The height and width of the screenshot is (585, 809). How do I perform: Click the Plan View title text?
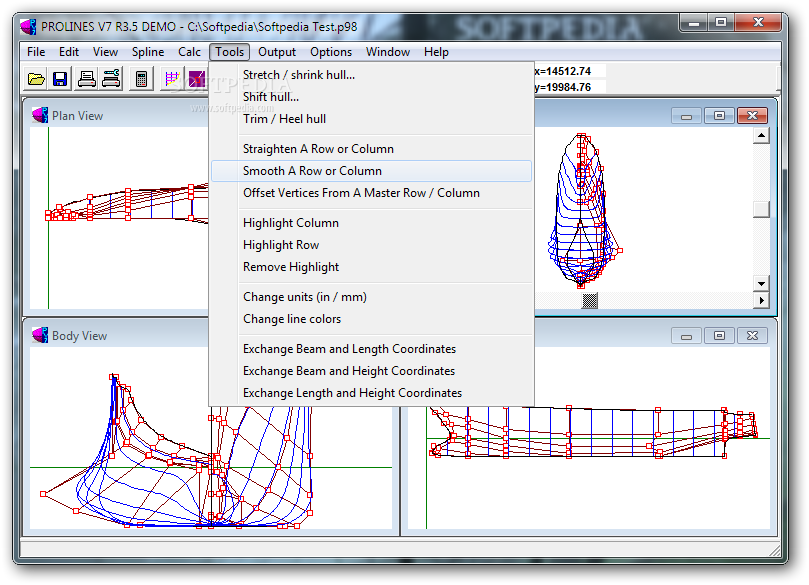pos(77,116)
